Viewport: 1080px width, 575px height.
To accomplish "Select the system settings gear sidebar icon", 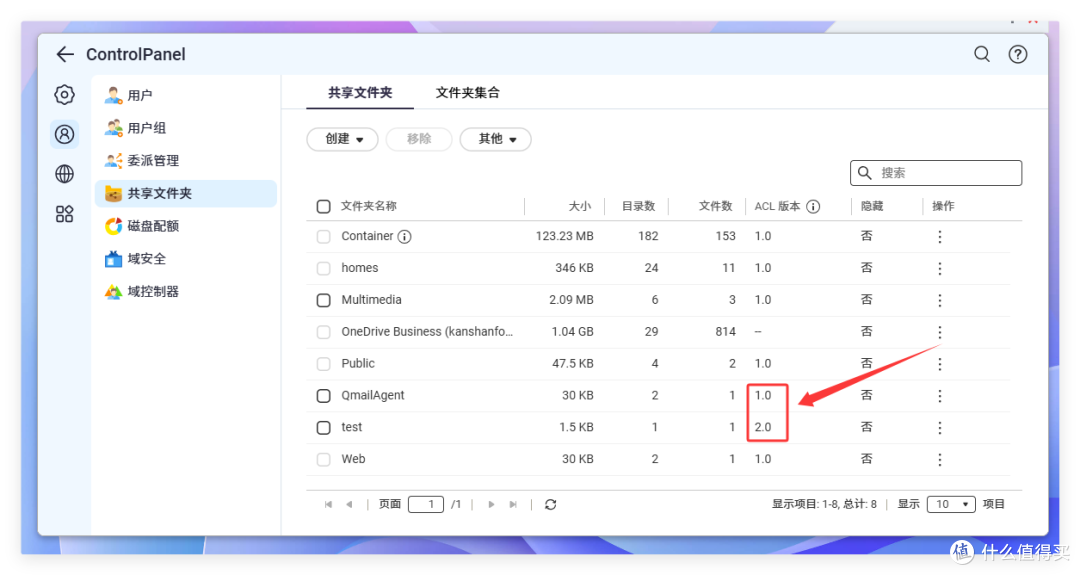I will pyautogui.click(x=65, y=94).
